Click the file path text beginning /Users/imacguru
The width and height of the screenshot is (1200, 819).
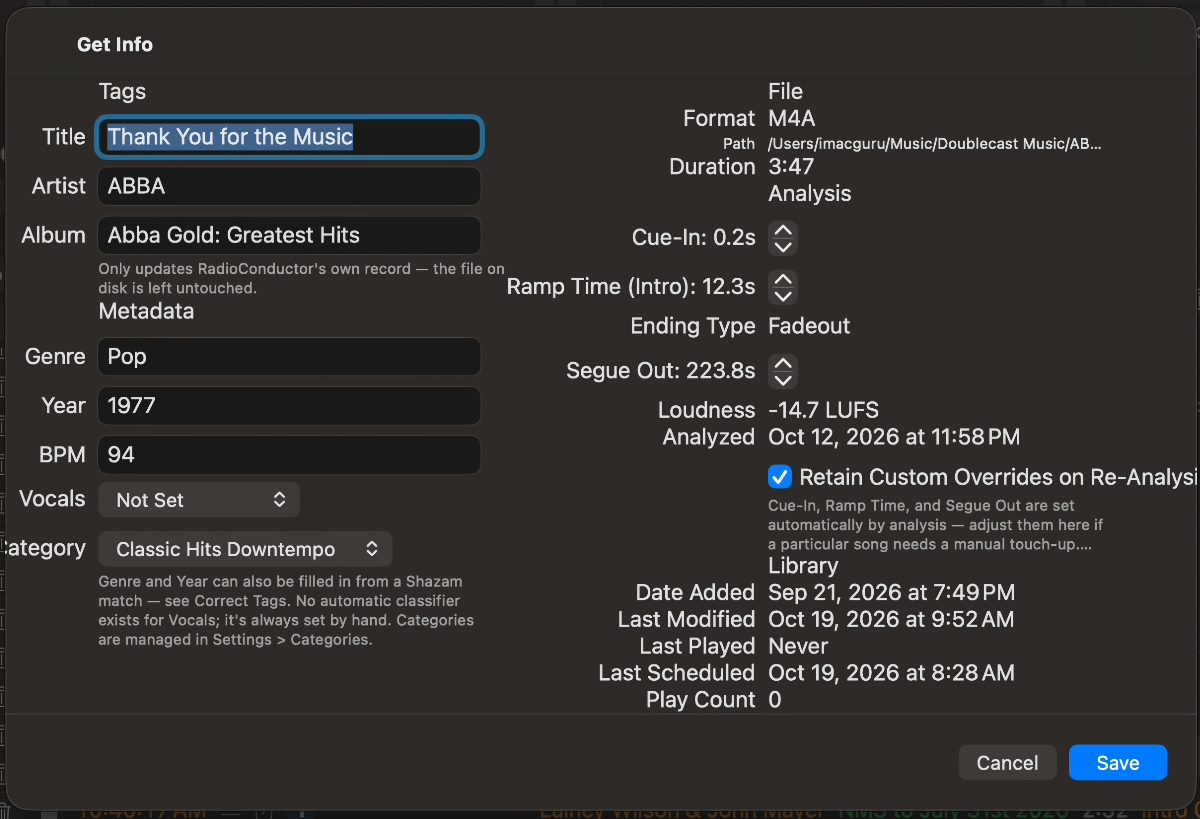click(x=935, y=144)
